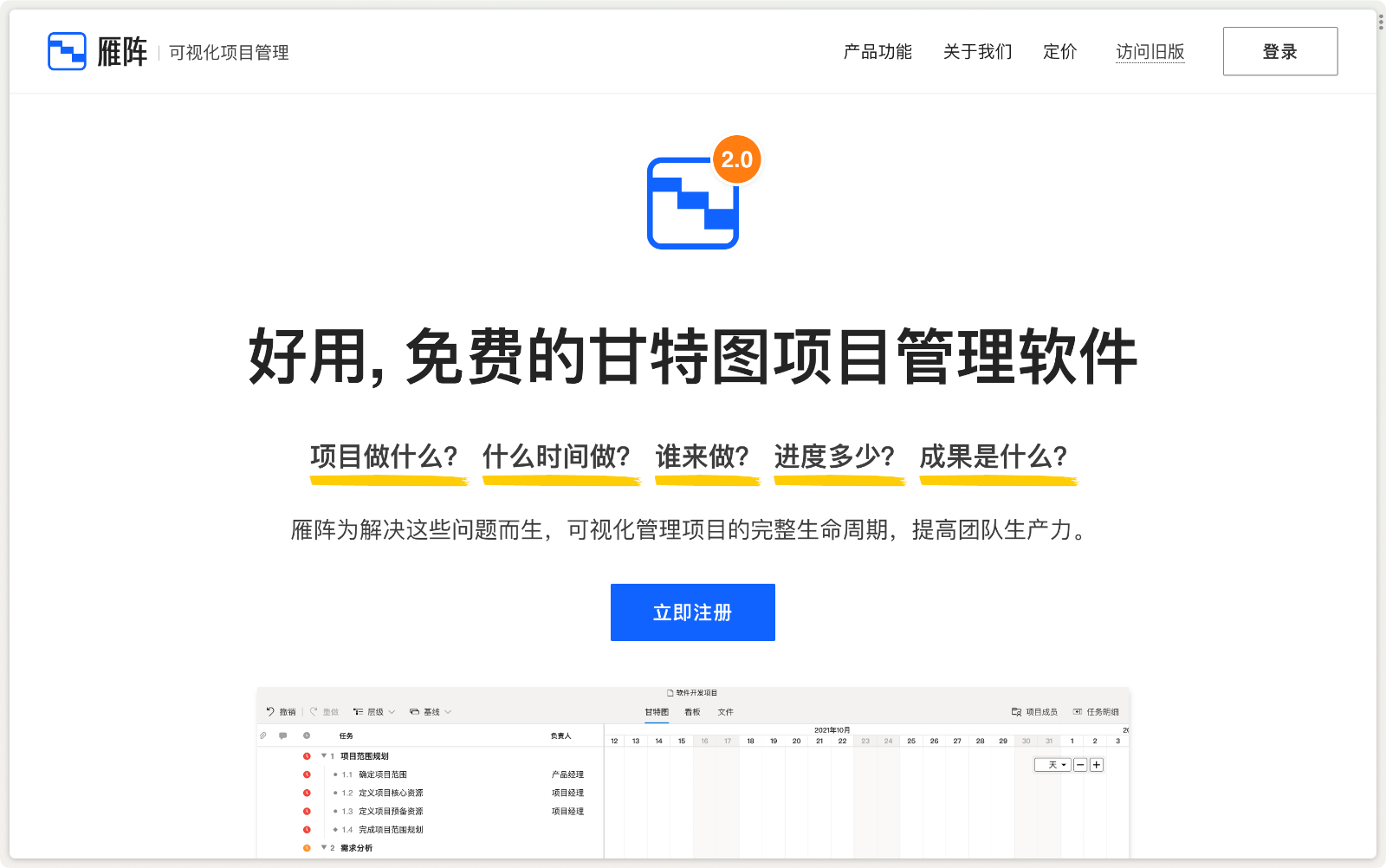The width and height of the screenshot is (1386, 868).
Task: Collapse the 项目范围规划 task group
Action: pyautogui.click(x=323, y=755)
